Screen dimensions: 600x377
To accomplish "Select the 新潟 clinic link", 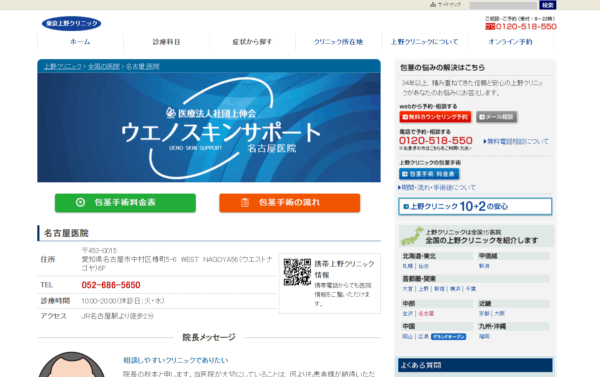I will coord(484,266).
